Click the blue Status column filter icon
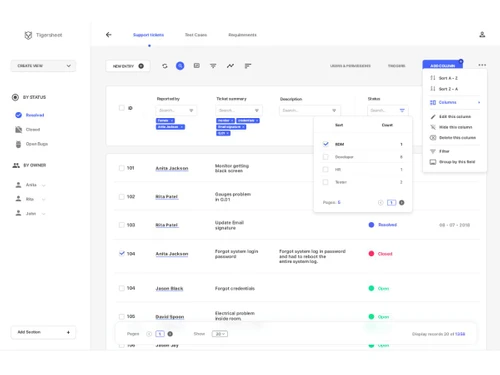The height and width of the screenshot is (375, 500). pos(402,110)
